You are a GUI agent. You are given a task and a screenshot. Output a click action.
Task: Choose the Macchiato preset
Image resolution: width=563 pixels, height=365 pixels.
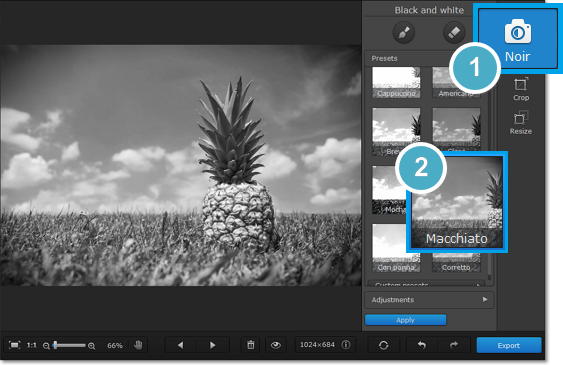click(x=457, y=202)
